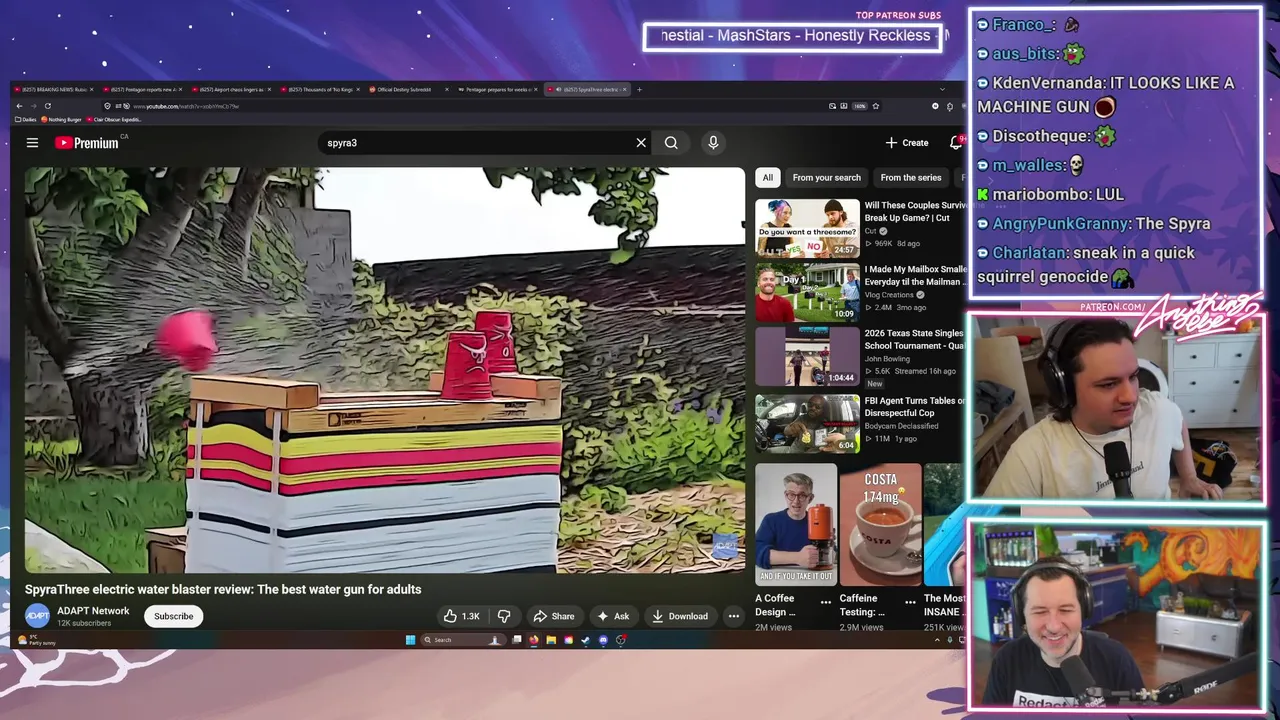Open 2026 Texas State Singles thumbnail
Viewport: 1280px width, 720px height.
point(807,356)
